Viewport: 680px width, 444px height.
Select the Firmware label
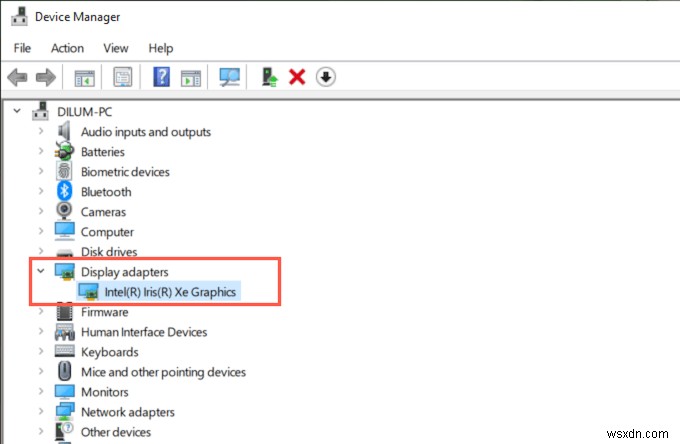point(105,312)
